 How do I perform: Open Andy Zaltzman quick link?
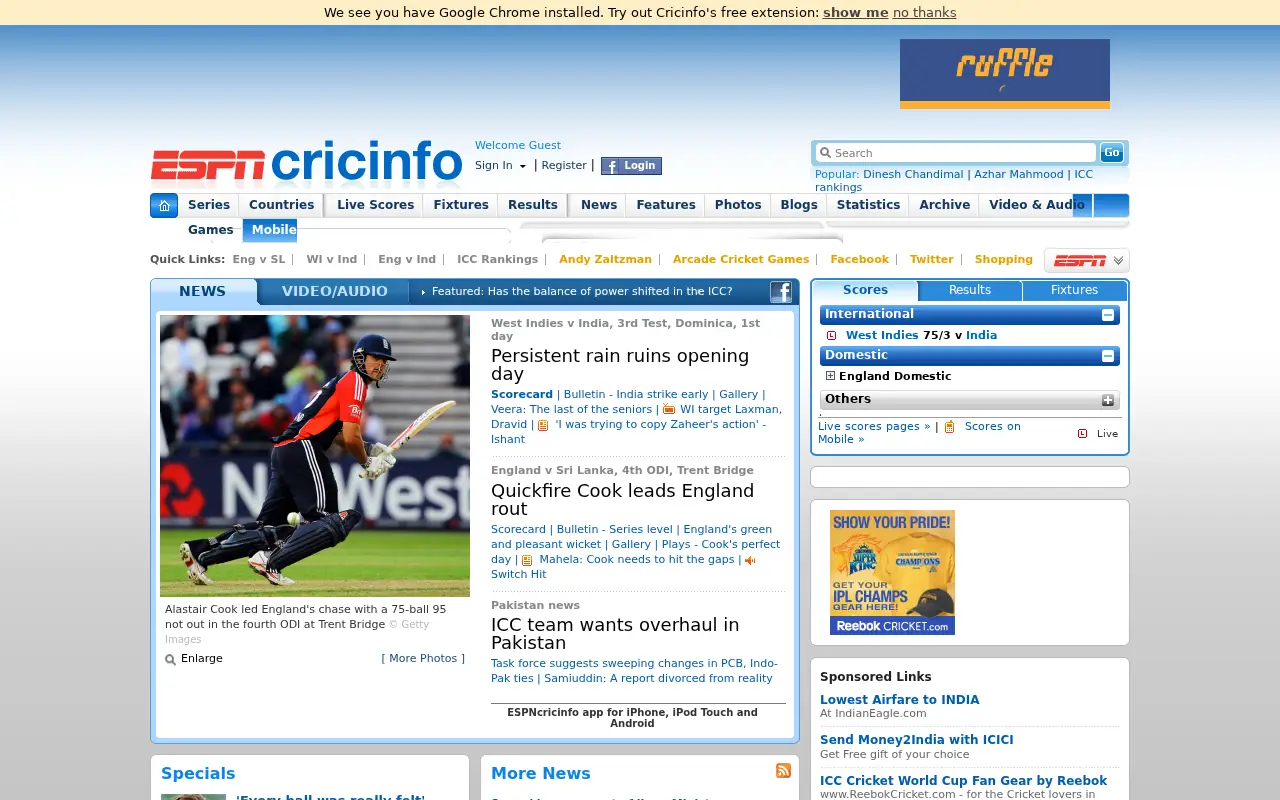tap(605, 260)
